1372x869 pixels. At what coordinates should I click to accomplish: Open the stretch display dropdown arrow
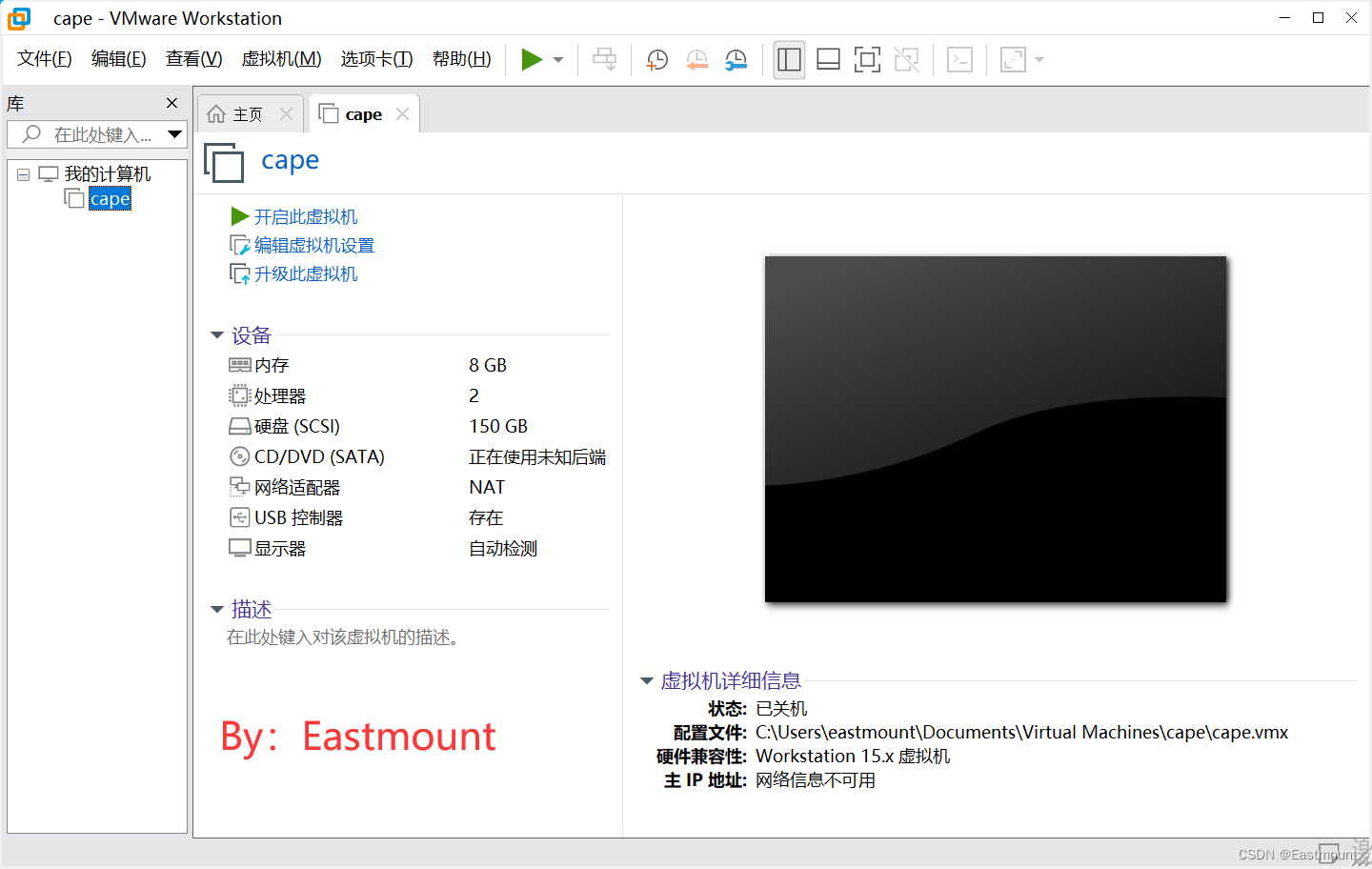click(x=1039, y=60)
